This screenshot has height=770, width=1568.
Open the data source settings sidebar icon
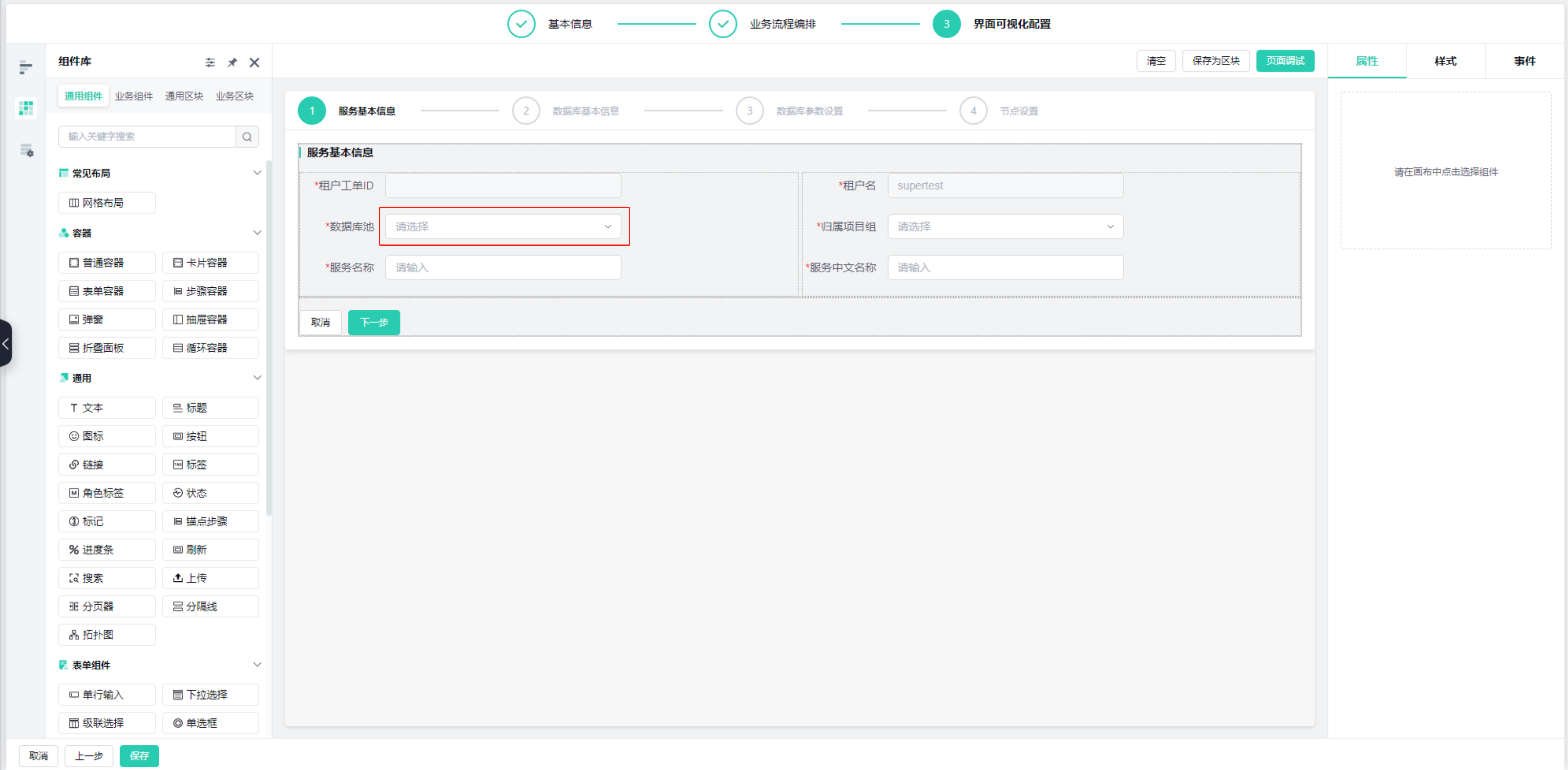pos(26,150)
